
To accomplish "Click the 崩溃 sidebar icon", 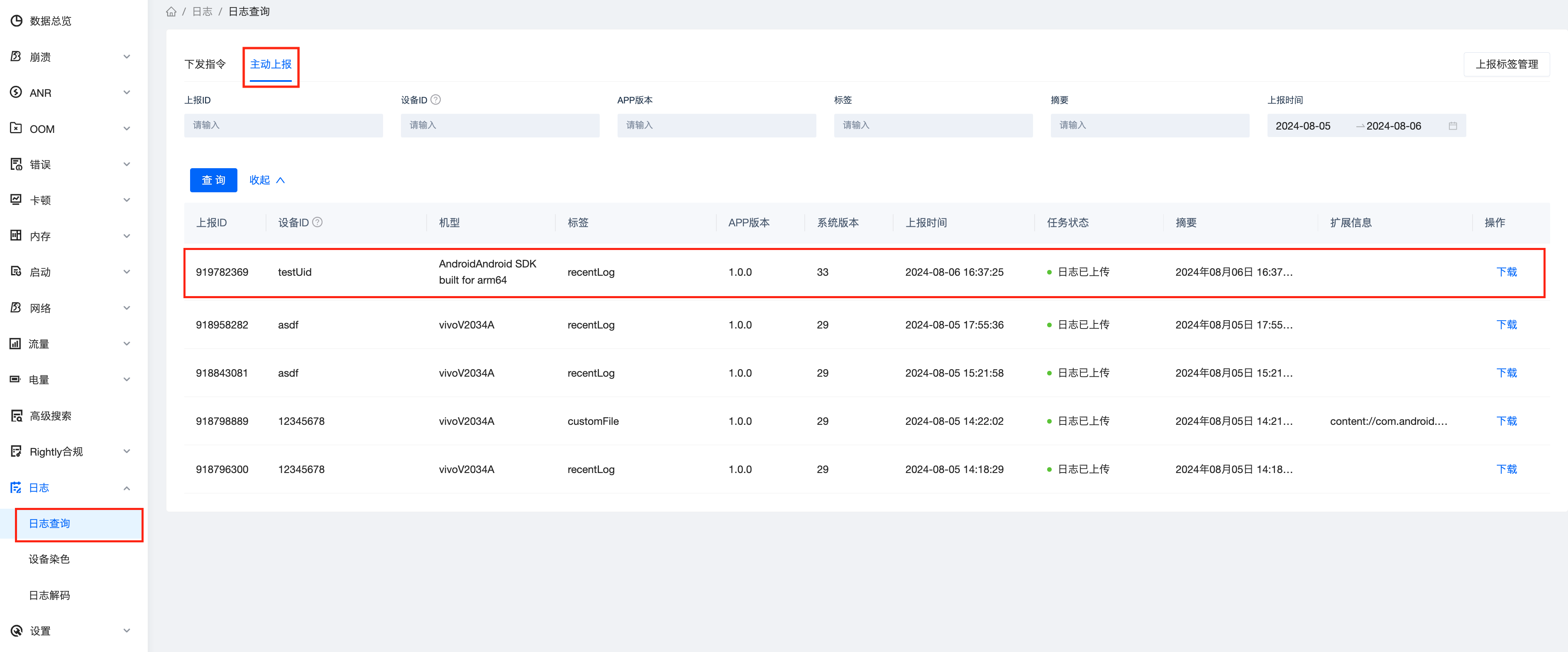I will [17, 56].
